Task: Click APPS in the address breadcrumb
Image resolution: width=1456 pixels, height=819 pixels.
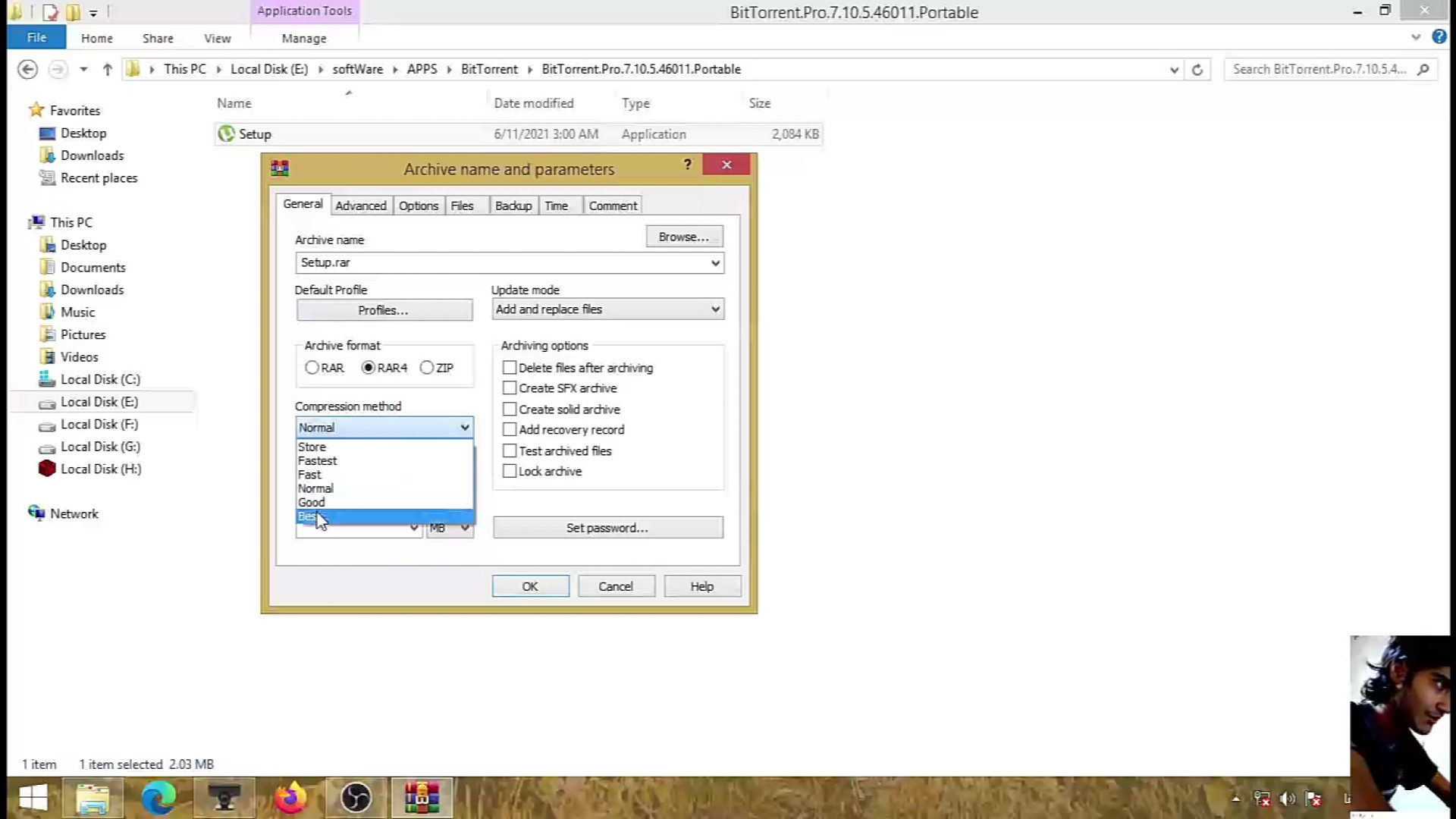Action: (422, 69)
